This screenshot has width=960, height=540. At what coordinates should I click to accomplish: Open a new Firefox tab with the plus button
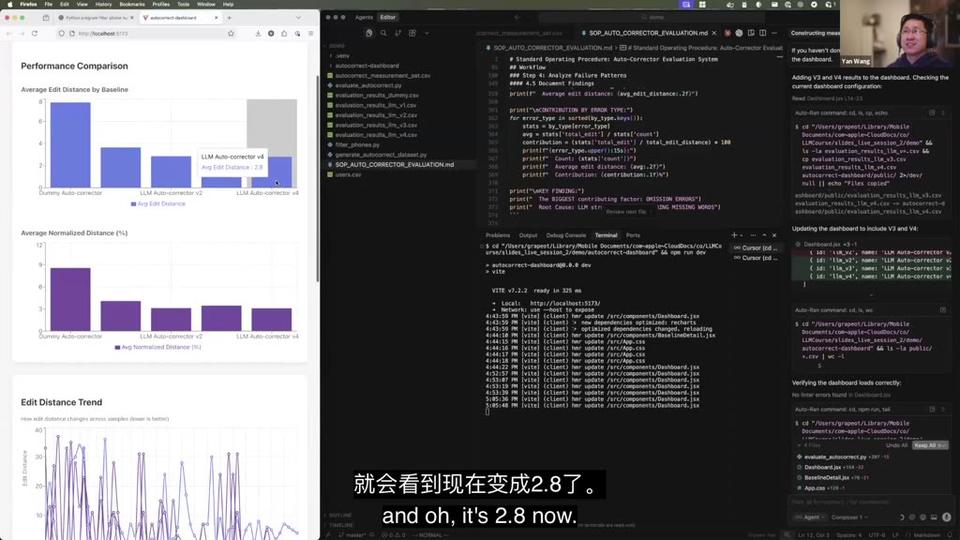[229, 18]
